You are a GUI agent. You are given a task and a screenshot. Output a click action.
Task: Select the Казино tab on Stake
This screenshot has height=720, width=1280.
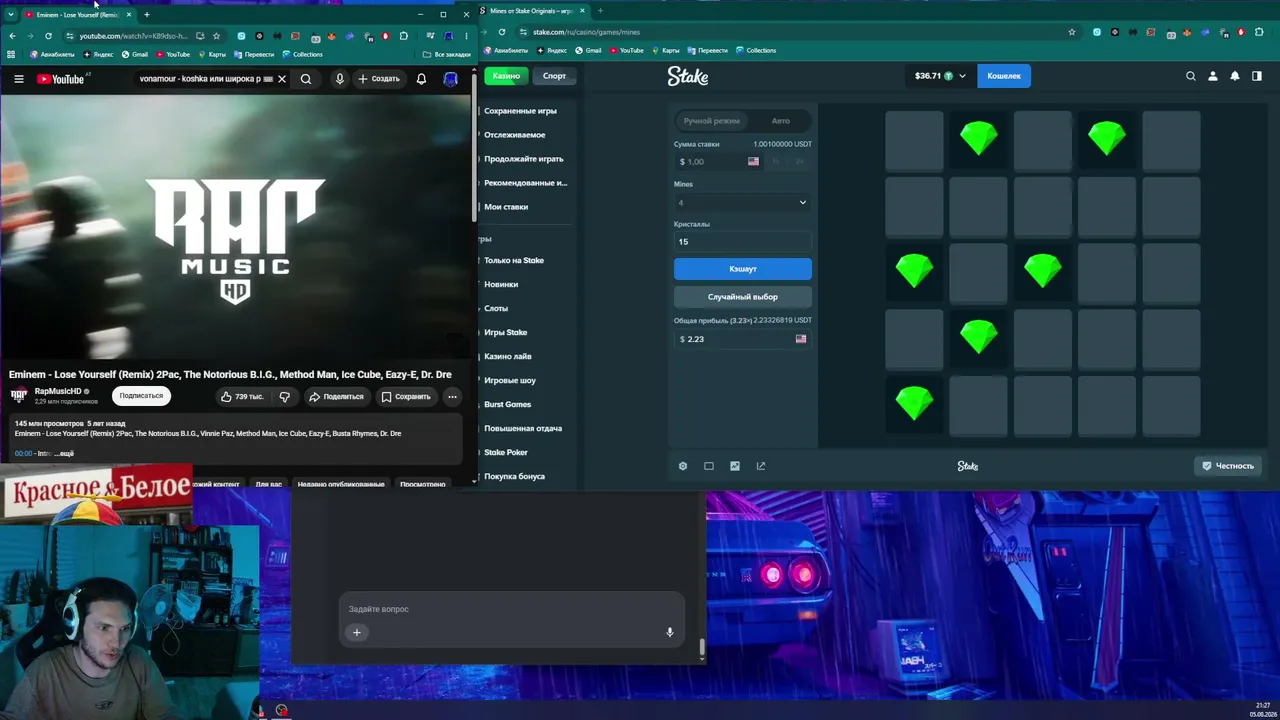506,76
